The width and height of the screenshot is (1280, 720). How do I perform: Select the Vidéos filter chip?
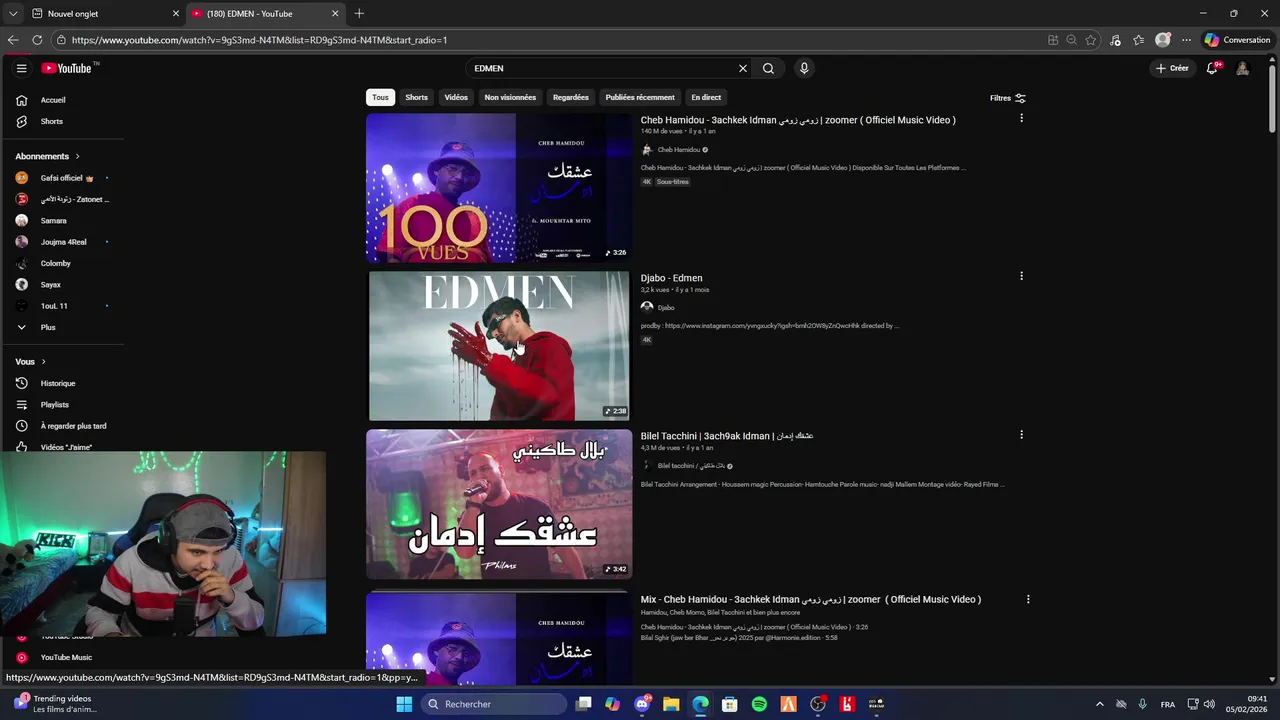point(456,97)
